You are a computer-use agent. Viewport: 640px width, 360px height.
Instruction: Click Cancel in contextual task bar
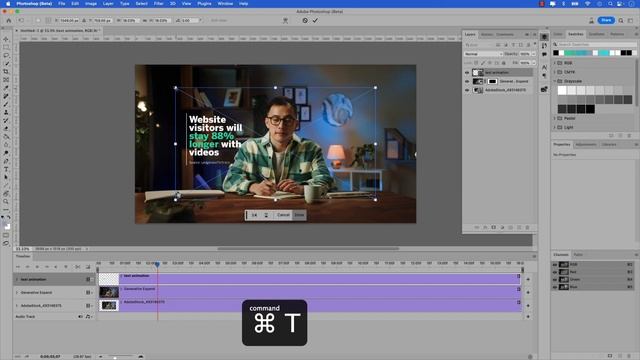(283, 215)
